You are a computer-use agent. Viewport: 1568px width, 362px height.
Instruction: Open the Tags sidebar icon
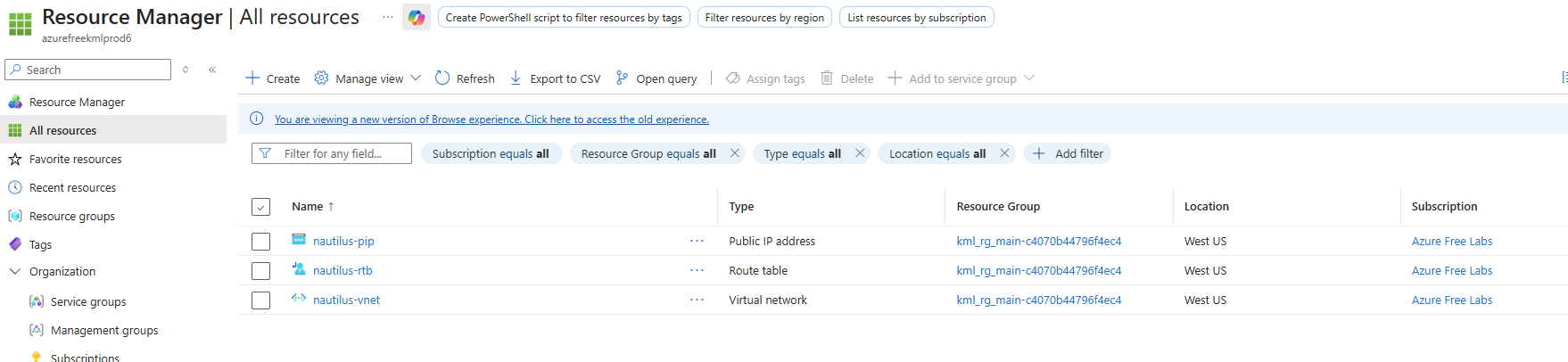[x=15, y=244]
